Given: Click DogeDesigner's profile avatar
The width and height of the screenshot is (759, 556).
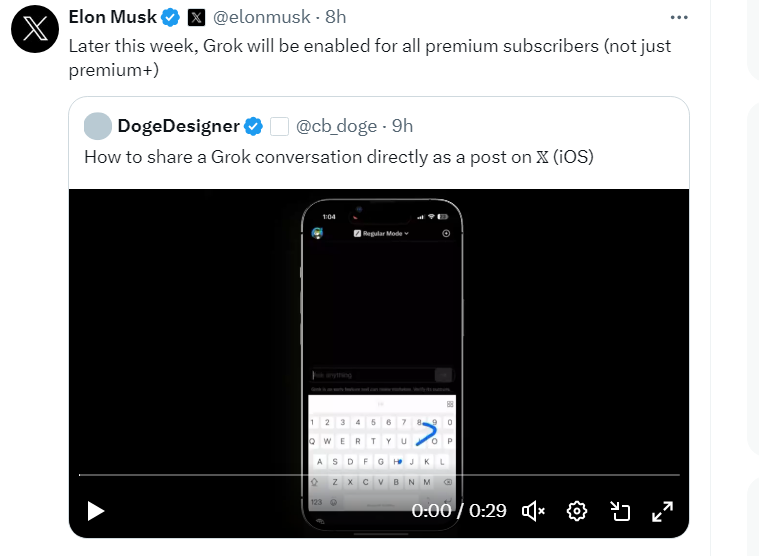Looking at the screenshot, I should click(x=98, y=126).
